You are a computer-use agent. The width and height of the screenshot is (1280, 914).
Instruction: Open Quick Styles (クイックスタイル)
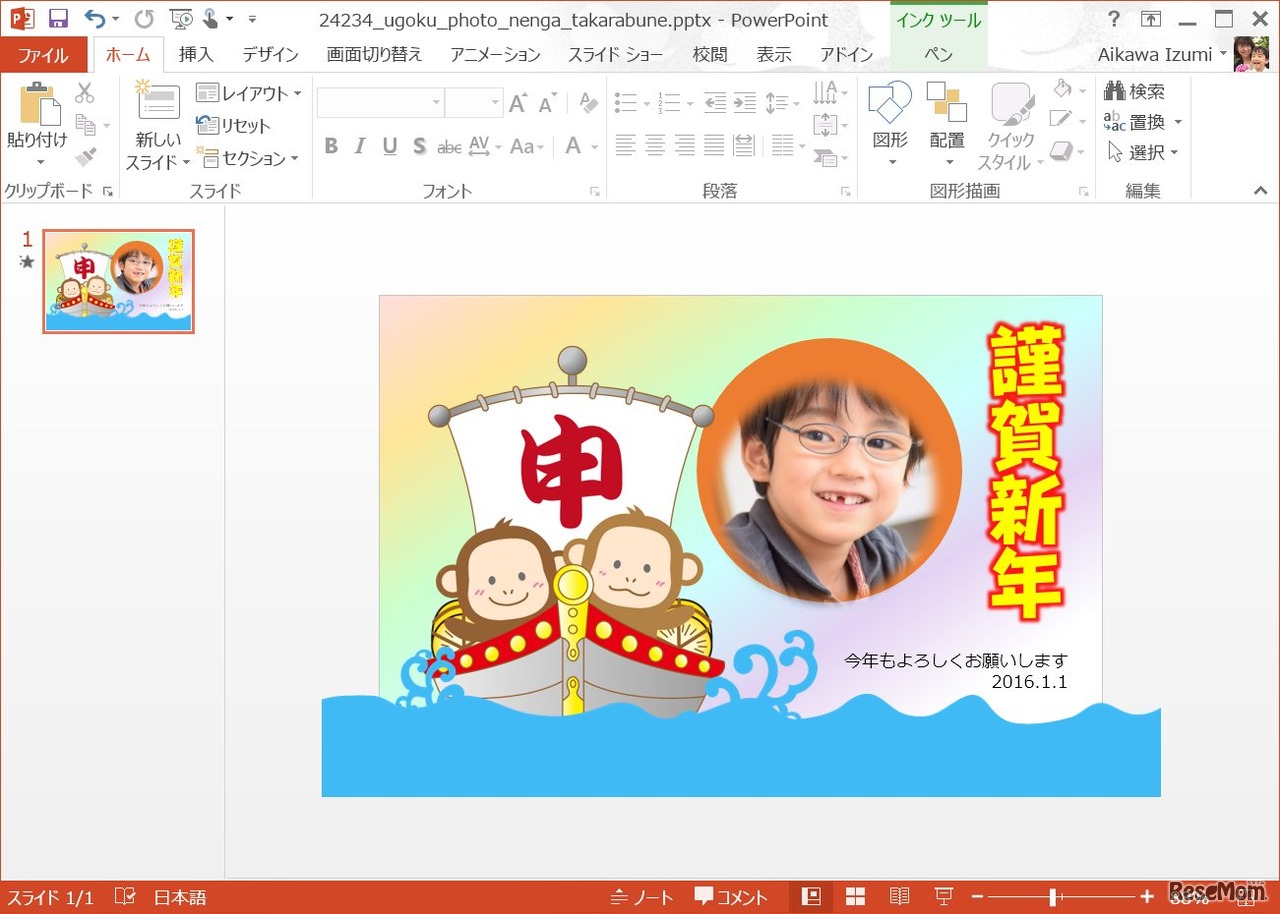[x=1010, y=121]
